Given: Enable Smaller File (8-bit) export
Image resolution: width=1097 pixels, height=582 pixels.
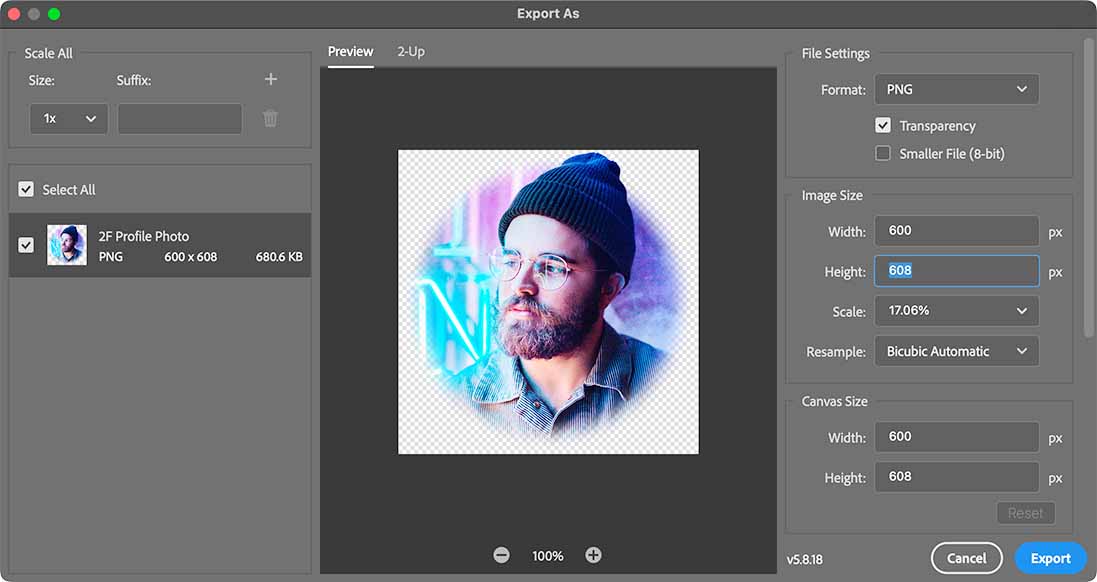Looking at the screenshot, I should point(883,153).
